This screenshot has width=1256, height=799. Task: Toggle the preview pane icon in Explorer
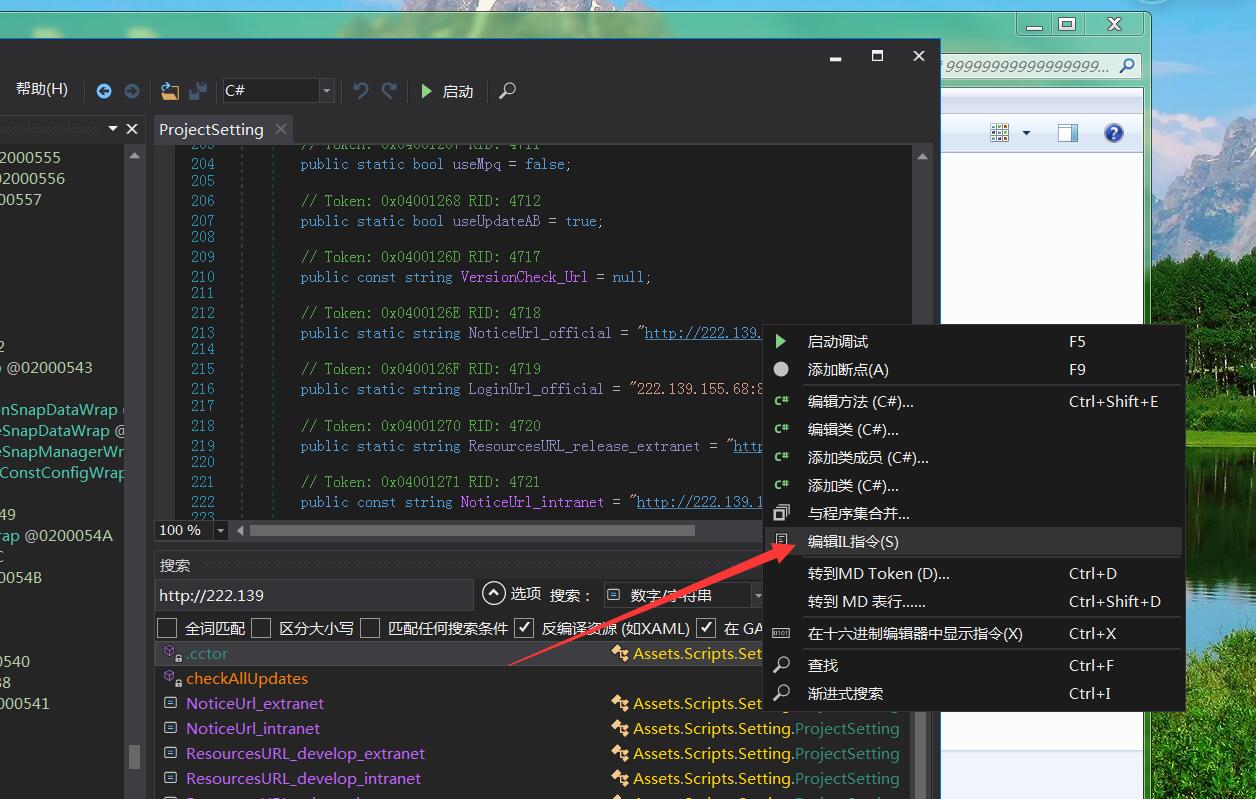tap(1067, 133)
